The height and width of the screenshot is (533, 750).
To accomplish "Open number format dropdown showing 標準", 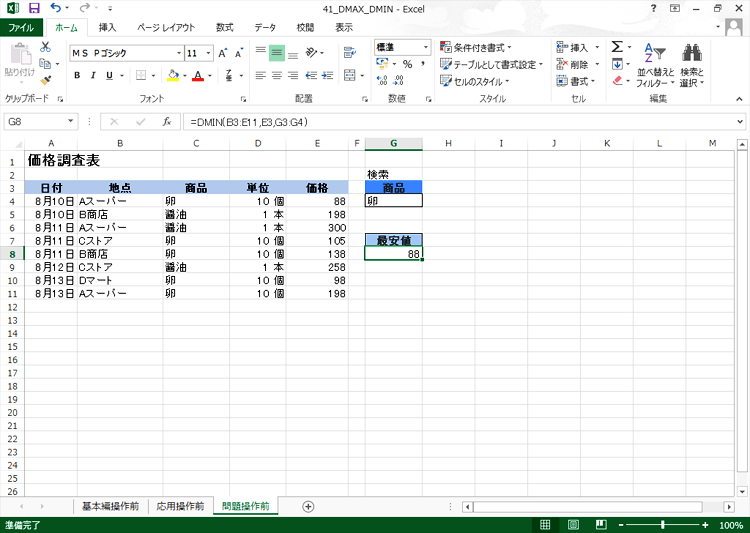I will [426, 47].
